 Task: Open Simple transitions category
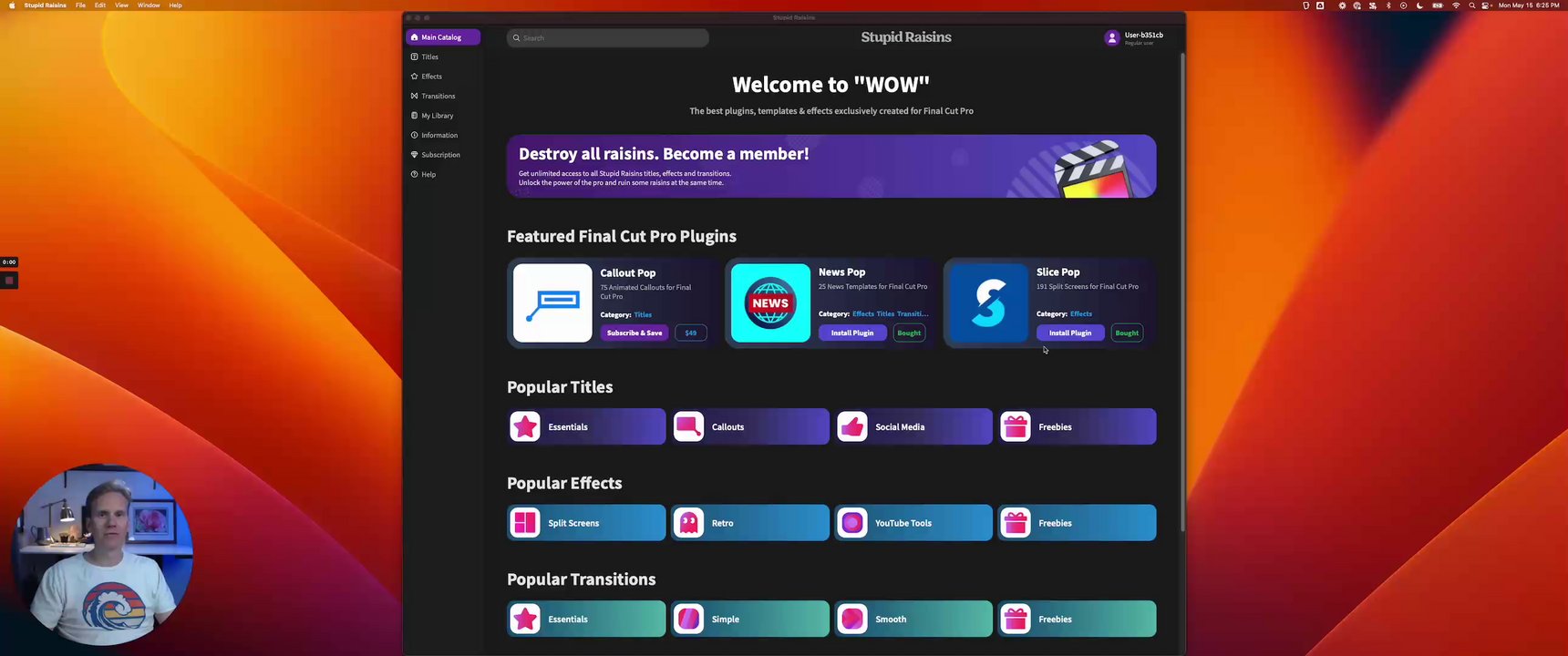[749, 619]
